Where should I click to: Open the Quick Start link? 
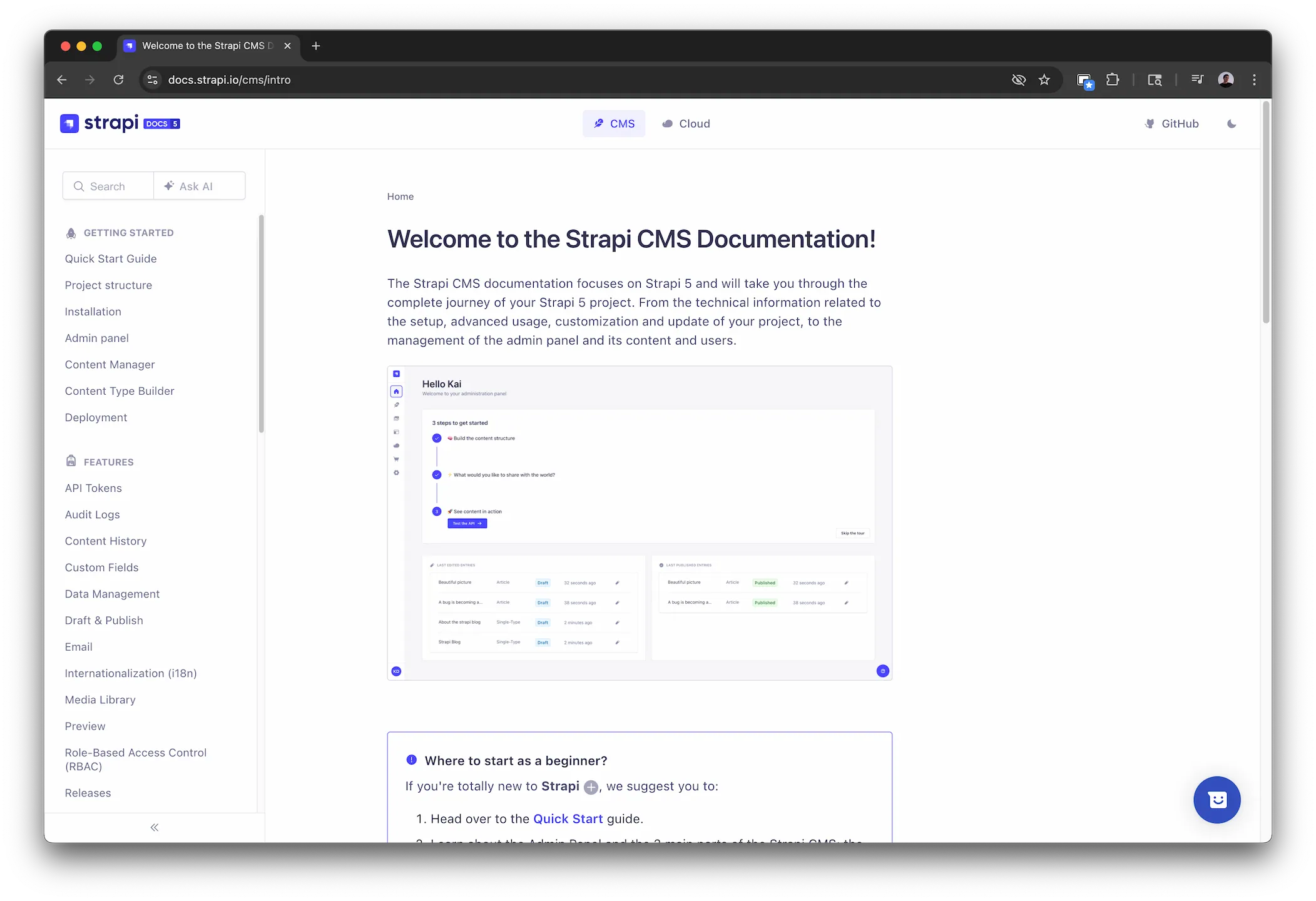tap(568, 818)
